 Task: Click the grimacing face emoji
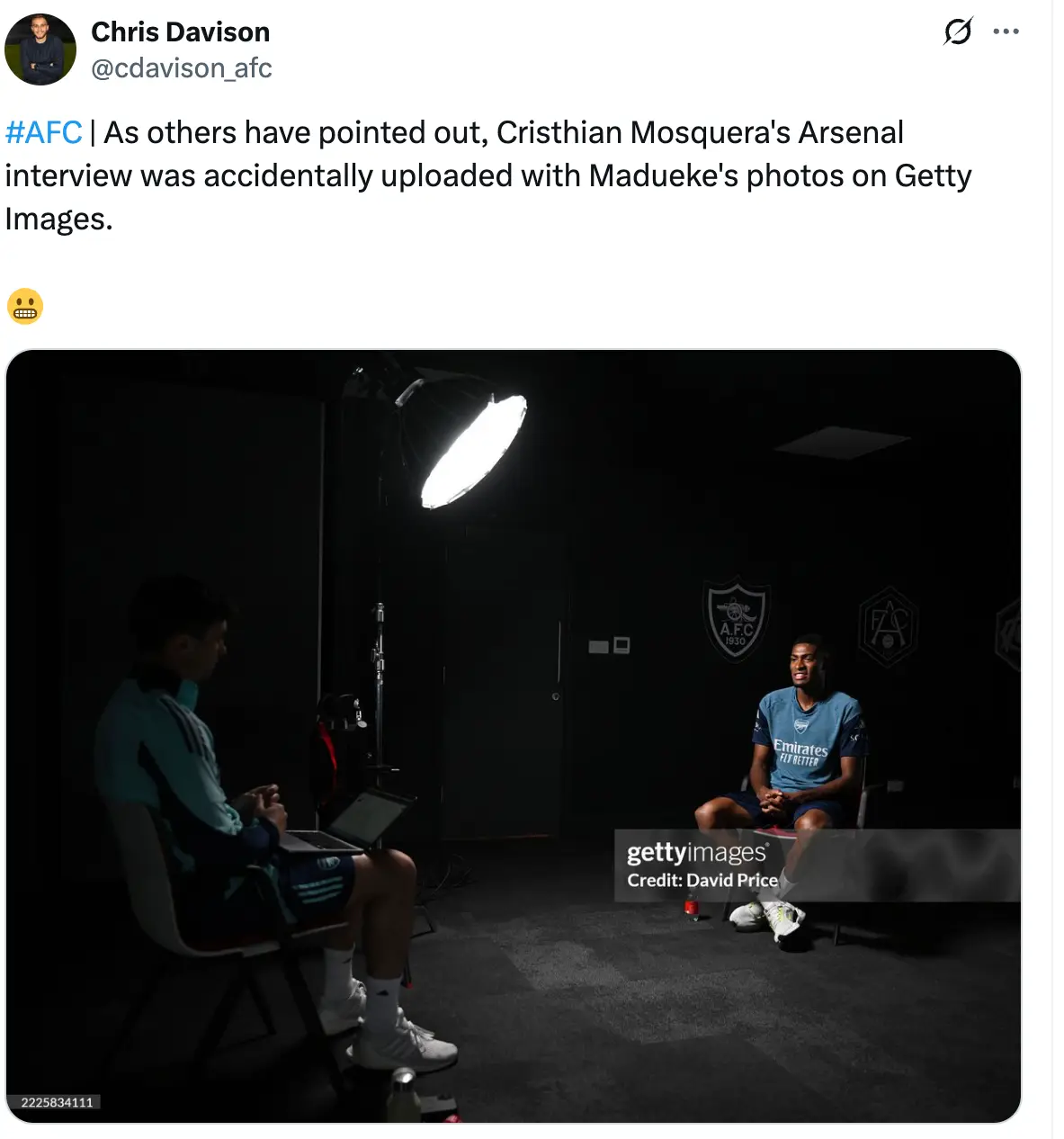click(x=24, y=306)
